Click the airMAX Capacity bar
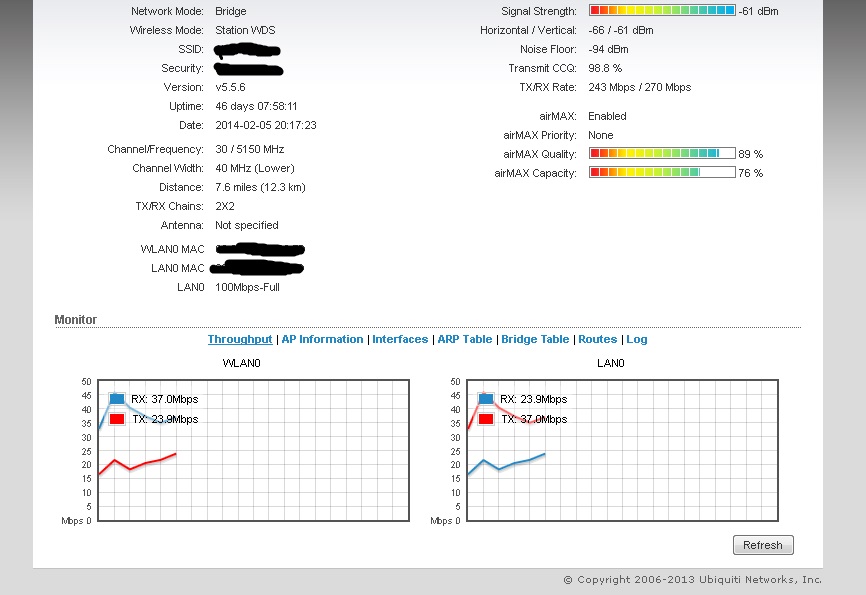Viewport: 866px width, 595px height. pyautogui.click(x=662, y=173)
